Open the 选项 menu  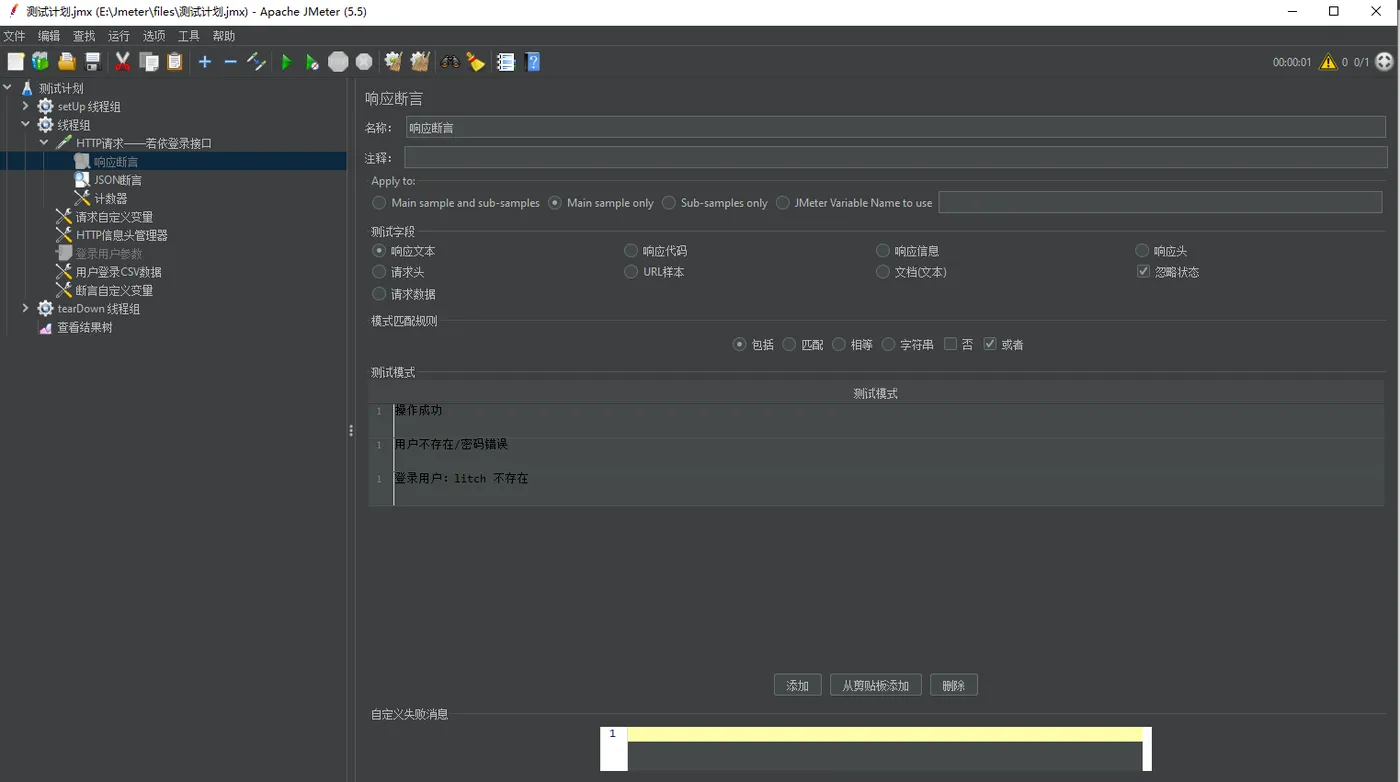154,36
